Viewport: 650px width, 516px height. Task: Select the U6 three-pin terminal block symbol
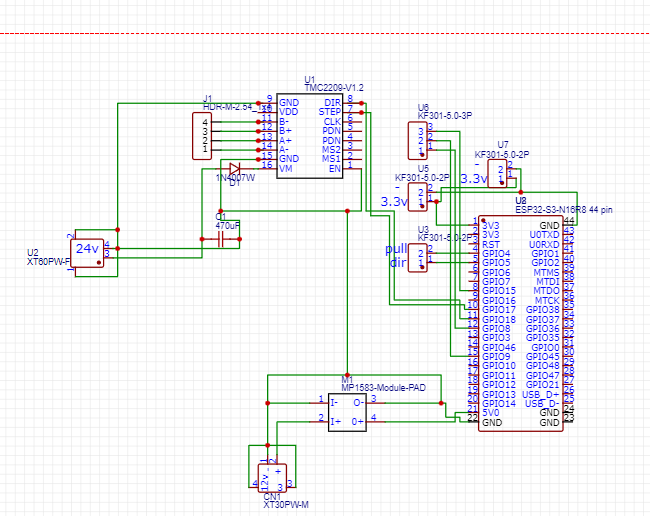coord(417,141)
